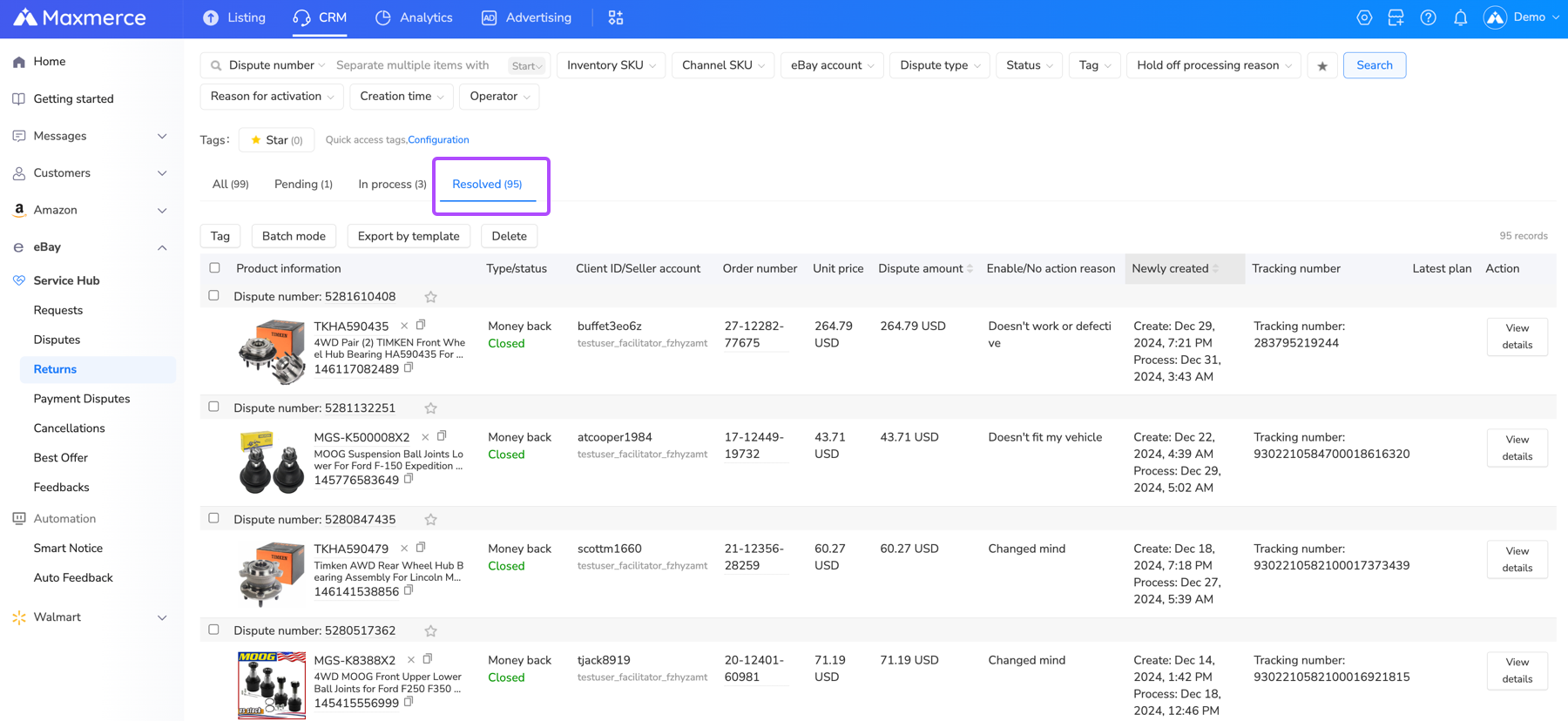Click the apps grid icon in top bar
The image size is (1568, 721).
coord(616,17)
